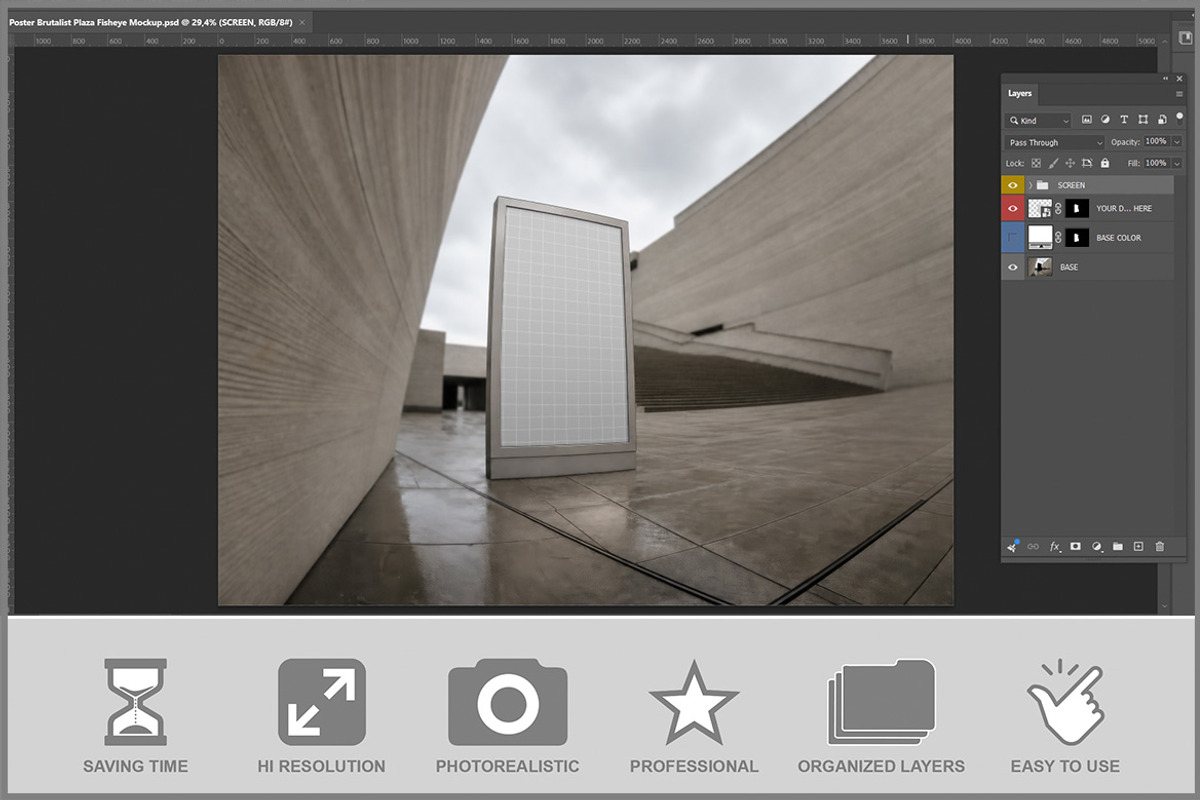Click the Opacity 100% value field
This screenshot has width=1200, height=800.
point(1156,142)
